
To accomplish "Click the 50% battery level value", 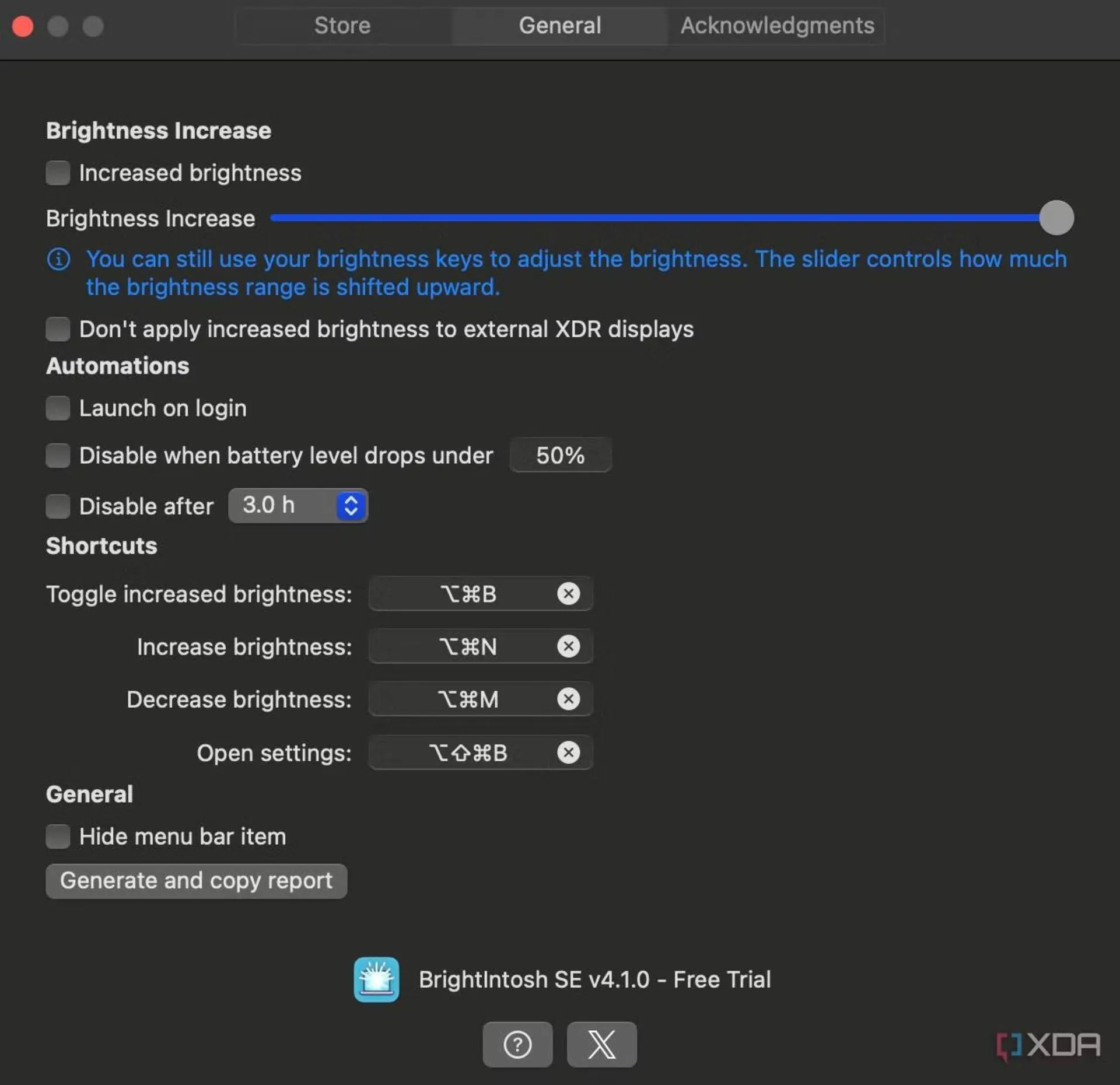I will tap(560, 456).
